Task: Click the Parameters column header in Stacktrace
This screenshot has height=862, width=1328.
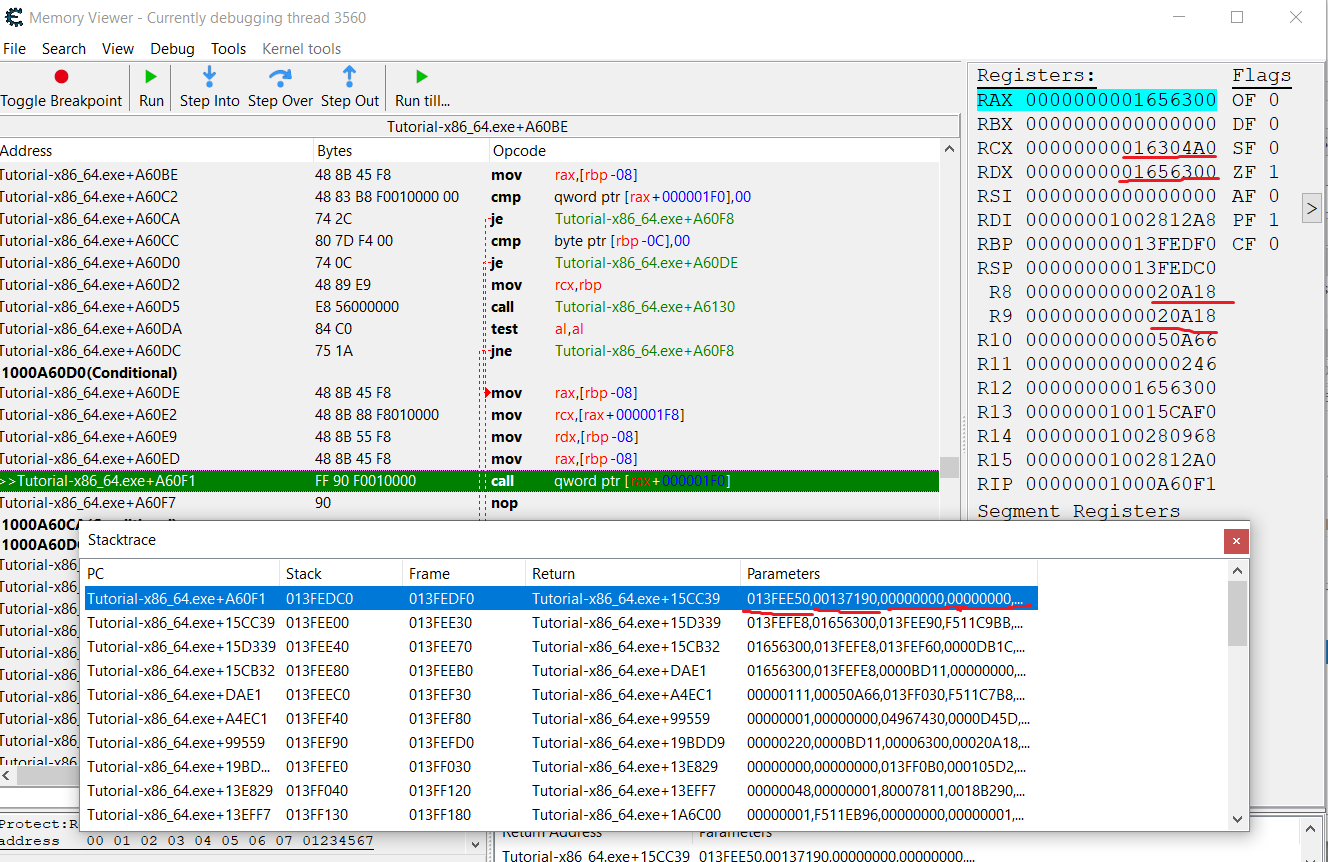Action: pyautogui.click(x=783, y=574)
